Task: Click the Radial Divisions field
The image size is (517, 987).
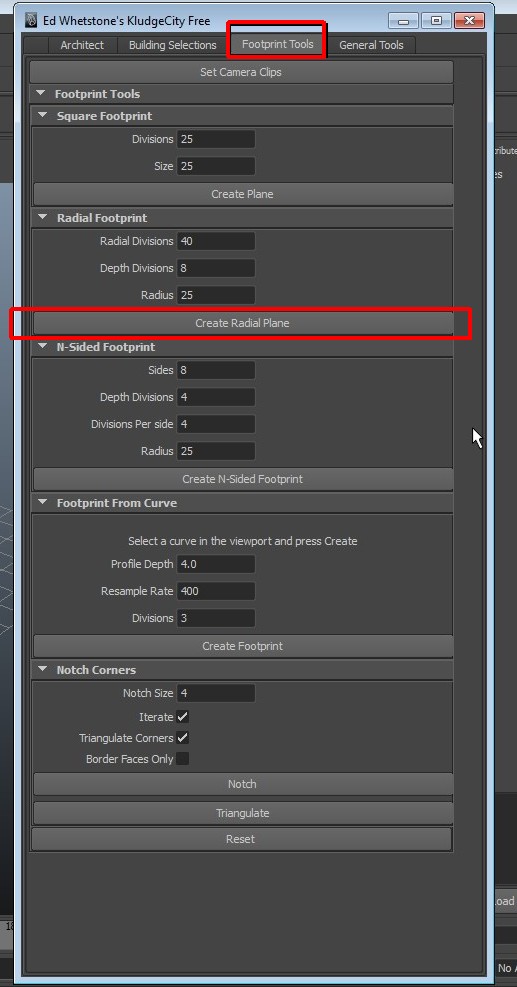Action: click(216, 241)
